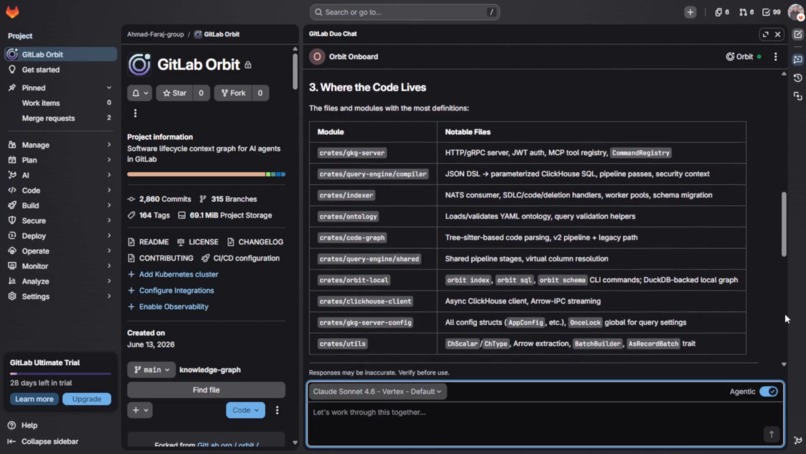806x454 pixels.
Task: Expand the Operate sidebar menu
Action: (x=61, y=251)
